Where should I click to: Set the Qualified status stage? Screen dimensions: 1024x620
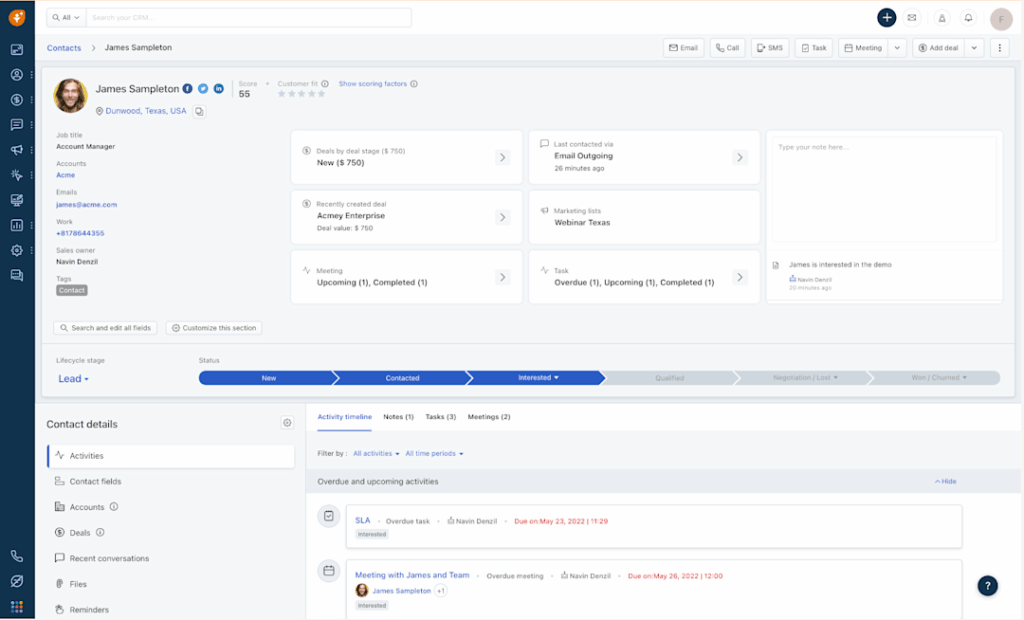[669, 378]
